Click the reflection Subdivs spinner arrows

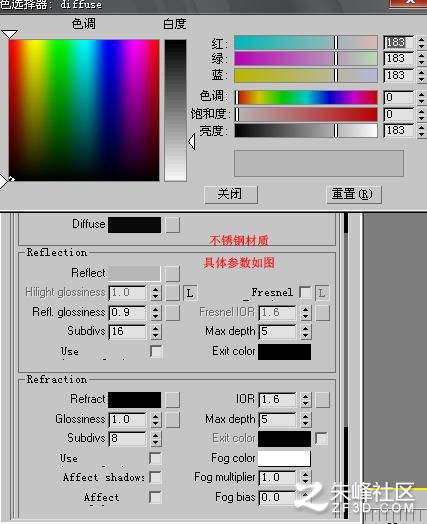click(x=155, y=332)
